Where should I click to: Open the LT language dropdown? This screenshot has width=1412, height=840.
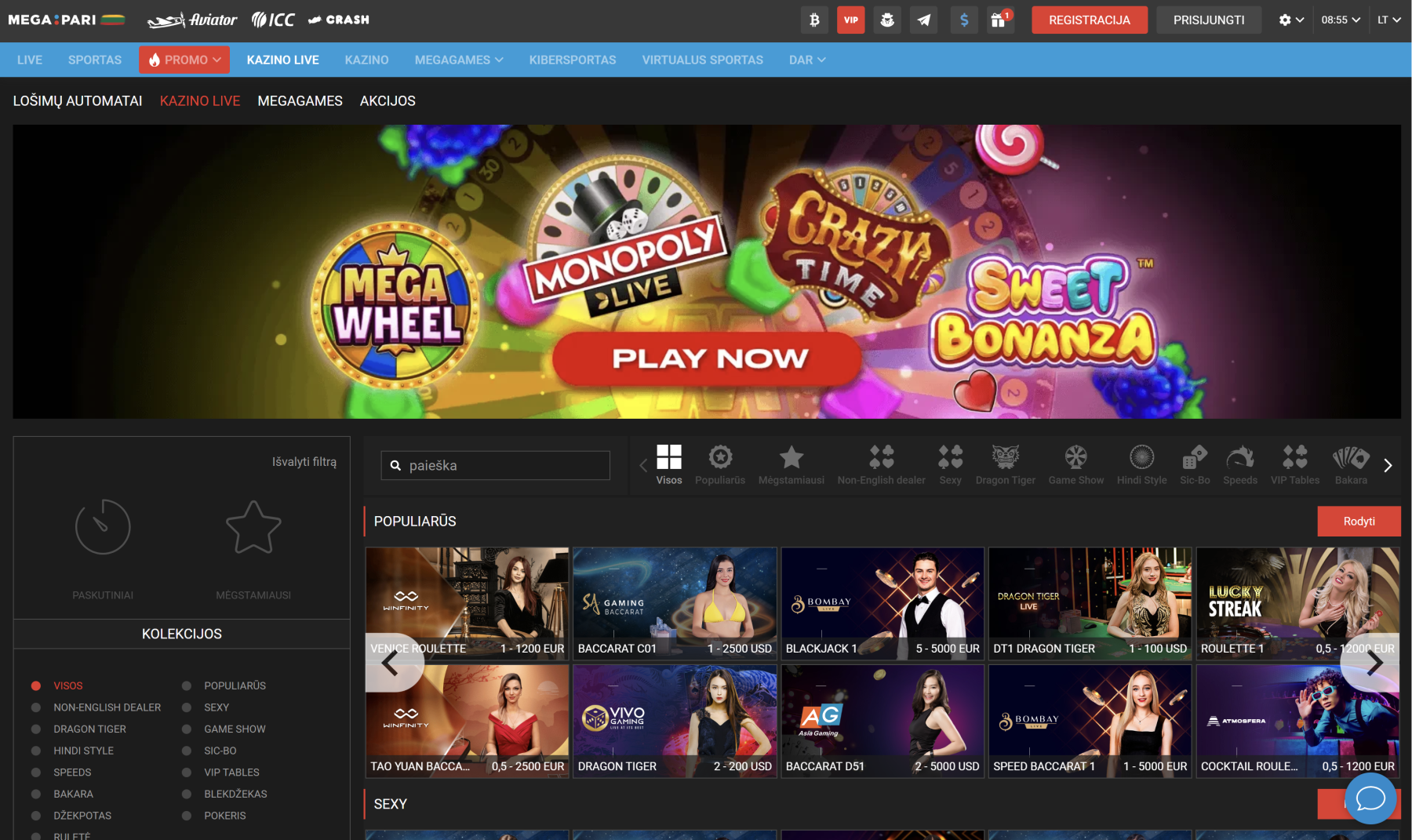[x=1389, y=20]
